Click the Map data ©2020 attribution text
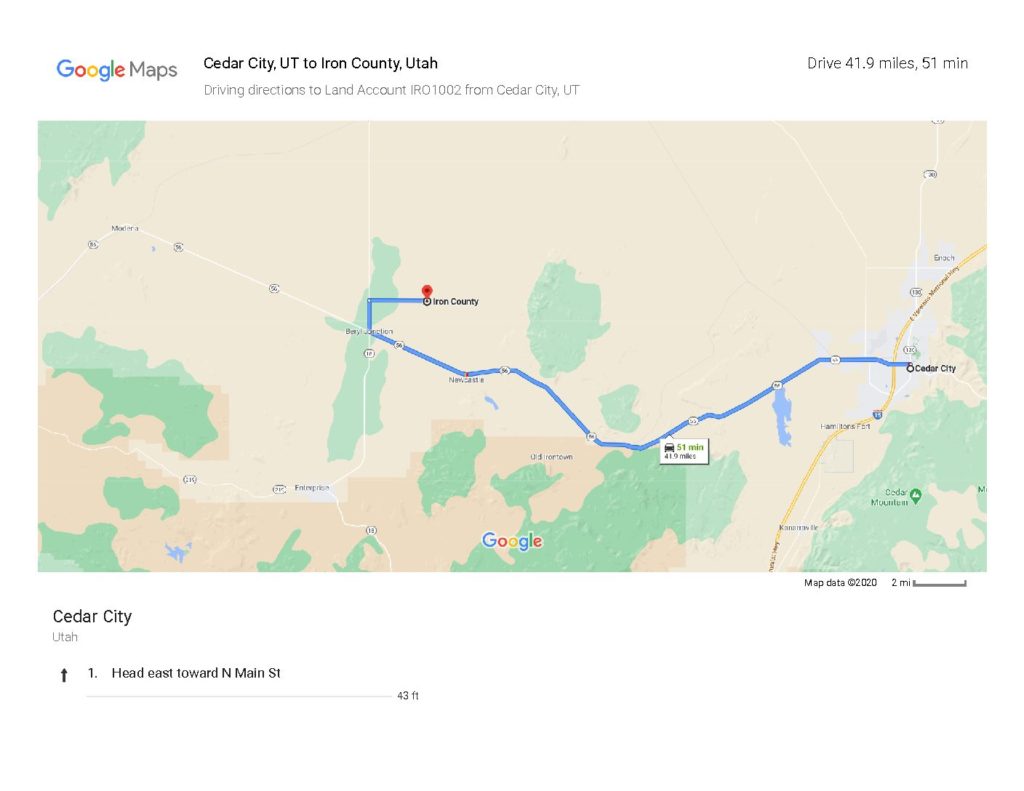The height and width of the screenshot is (791, 1024). pos(840,583)
